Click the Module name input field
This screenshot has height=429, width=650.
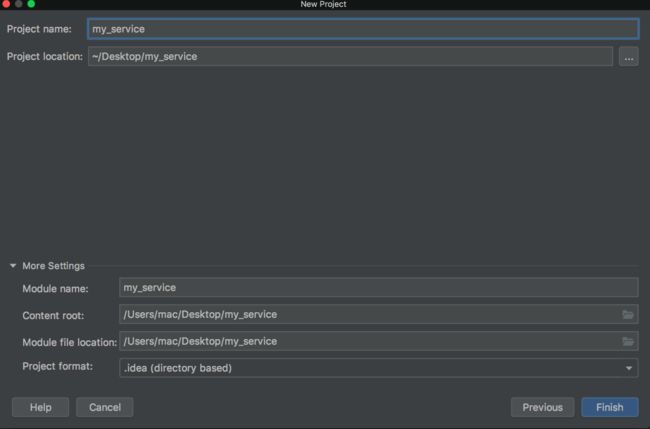click(x=378, y=288)
